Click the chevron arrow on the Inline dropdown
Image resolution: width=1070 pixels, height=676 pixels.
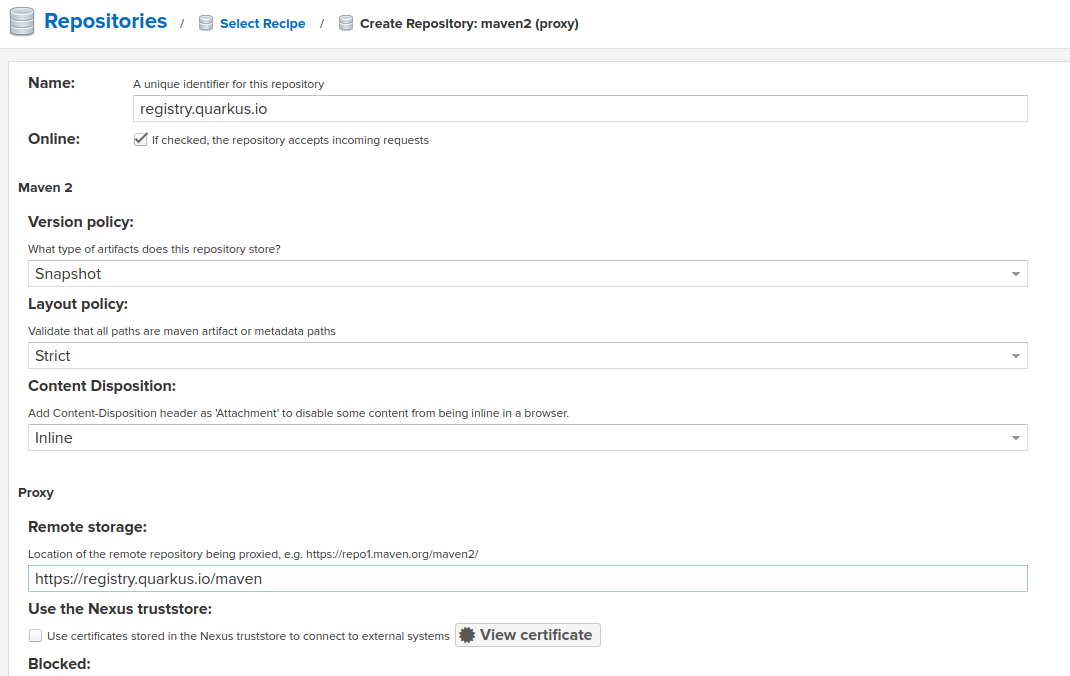tap(1018, 437)
